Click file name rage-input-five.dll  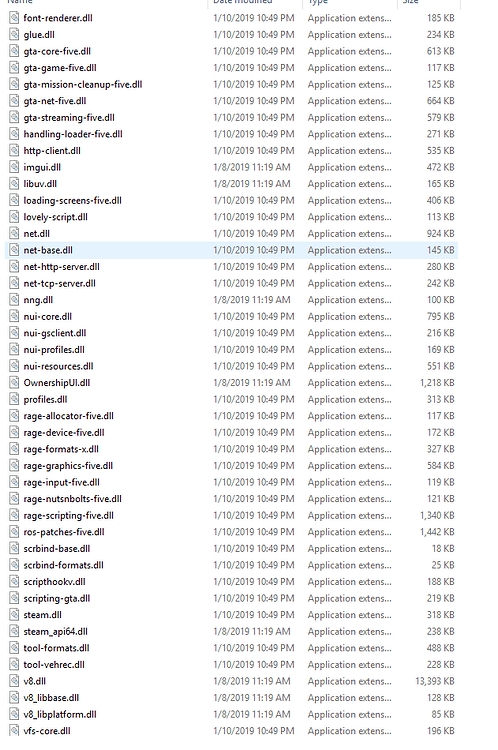[62, 483]
